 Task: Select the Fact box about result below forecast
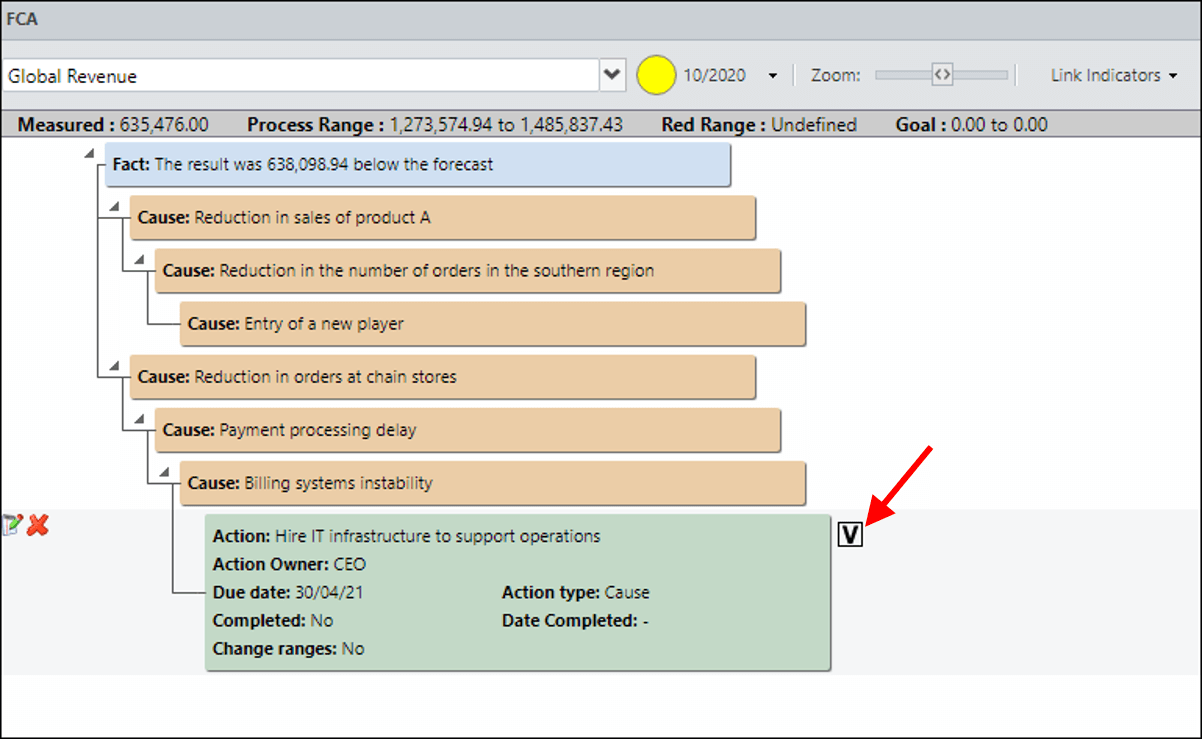point(418,164)
